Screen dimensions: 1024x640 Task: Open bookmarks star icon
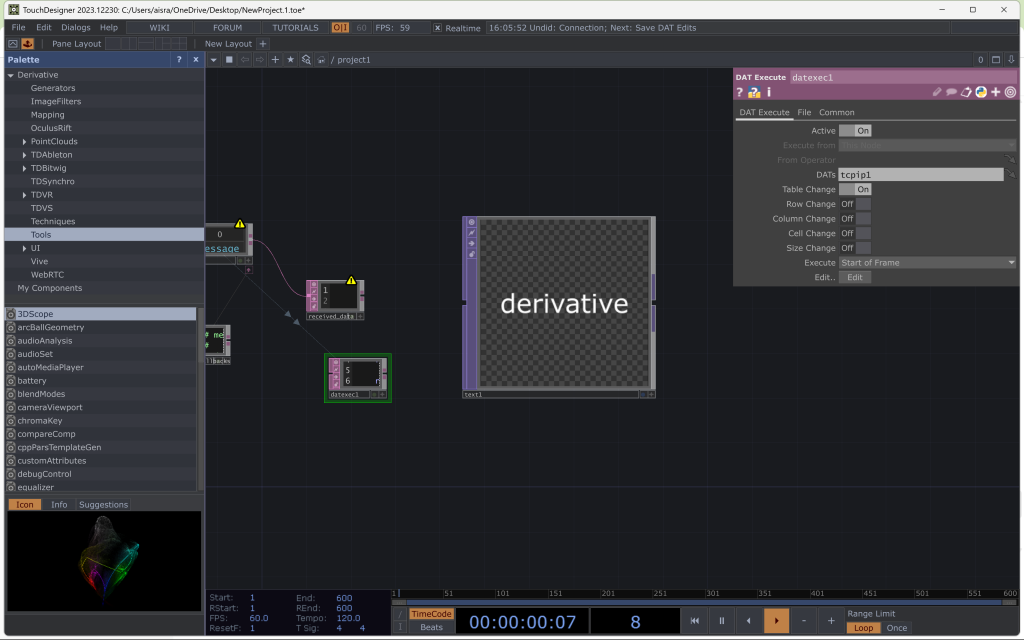coord(291,59)
